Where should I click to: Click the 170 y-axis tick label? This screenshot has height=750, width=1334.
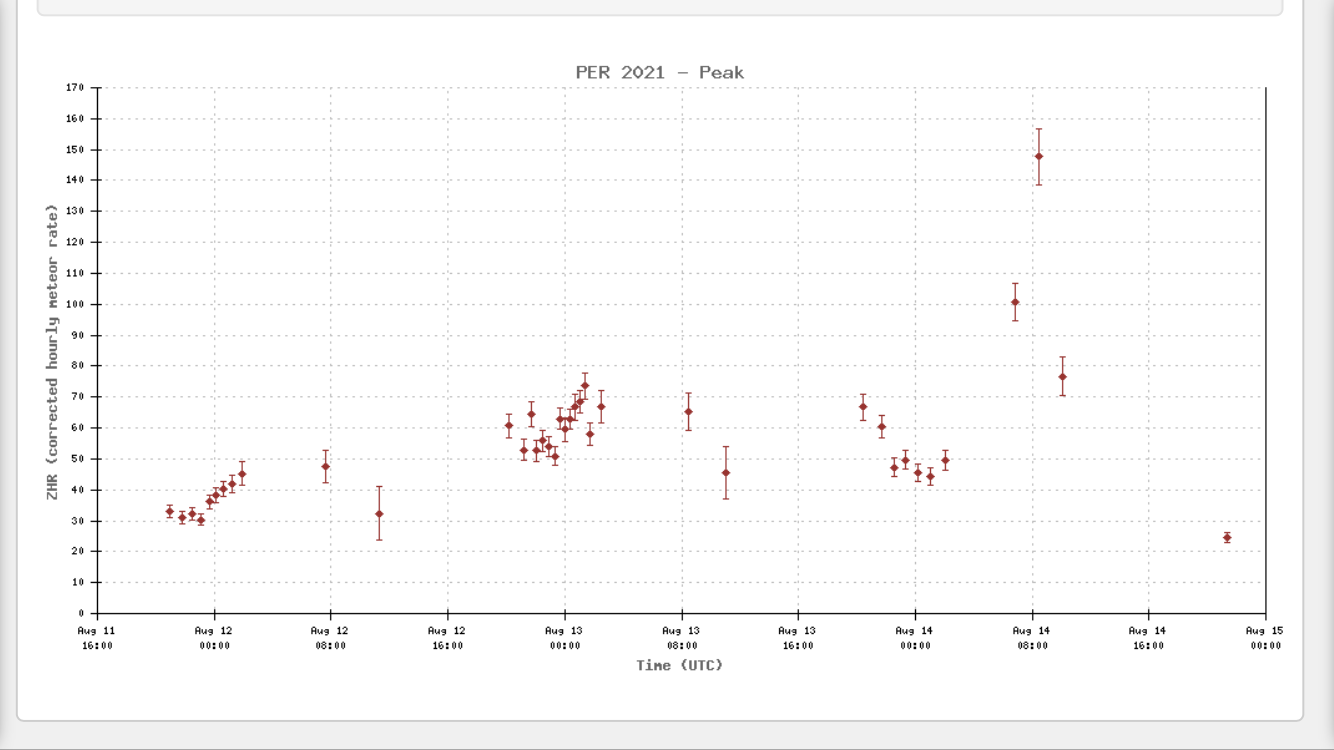pos(75,88)
